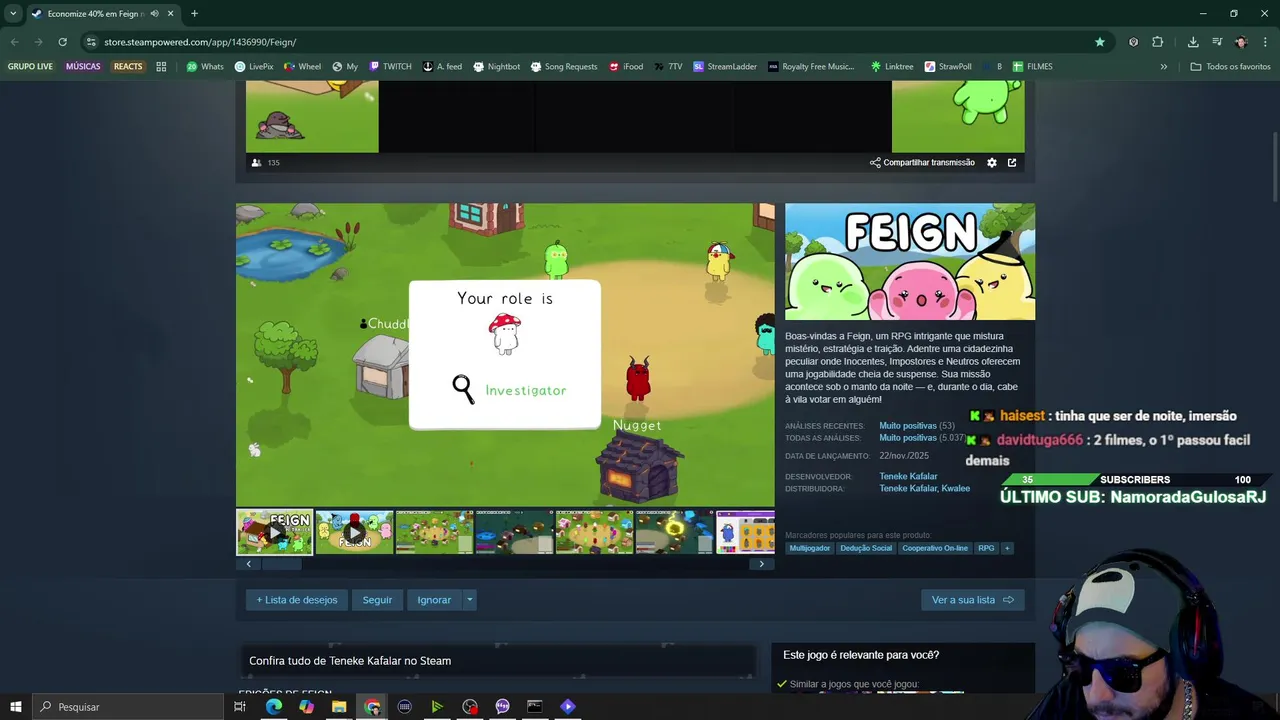Viewport: 1280px width, 720px height.
Task: Open the FILMES bookmark
Action: (1032, 67)
